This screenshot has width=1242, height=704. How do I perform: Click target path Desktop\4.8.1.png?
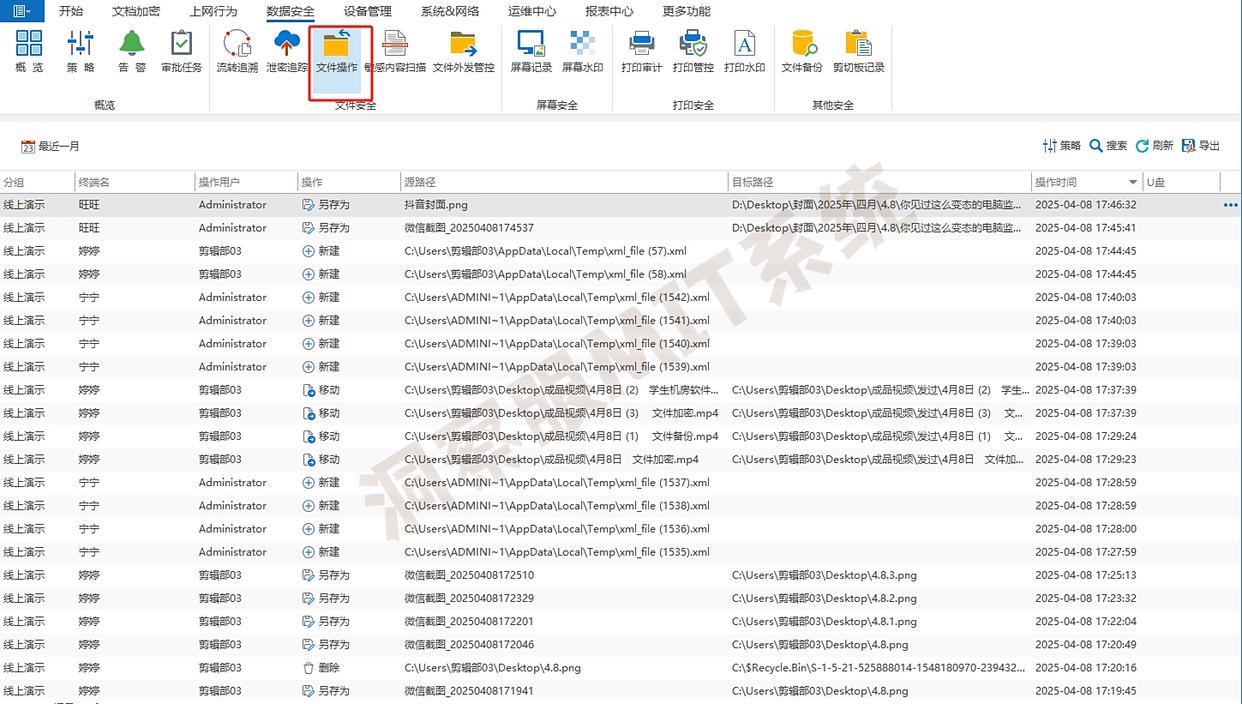(x=824, y=621)
